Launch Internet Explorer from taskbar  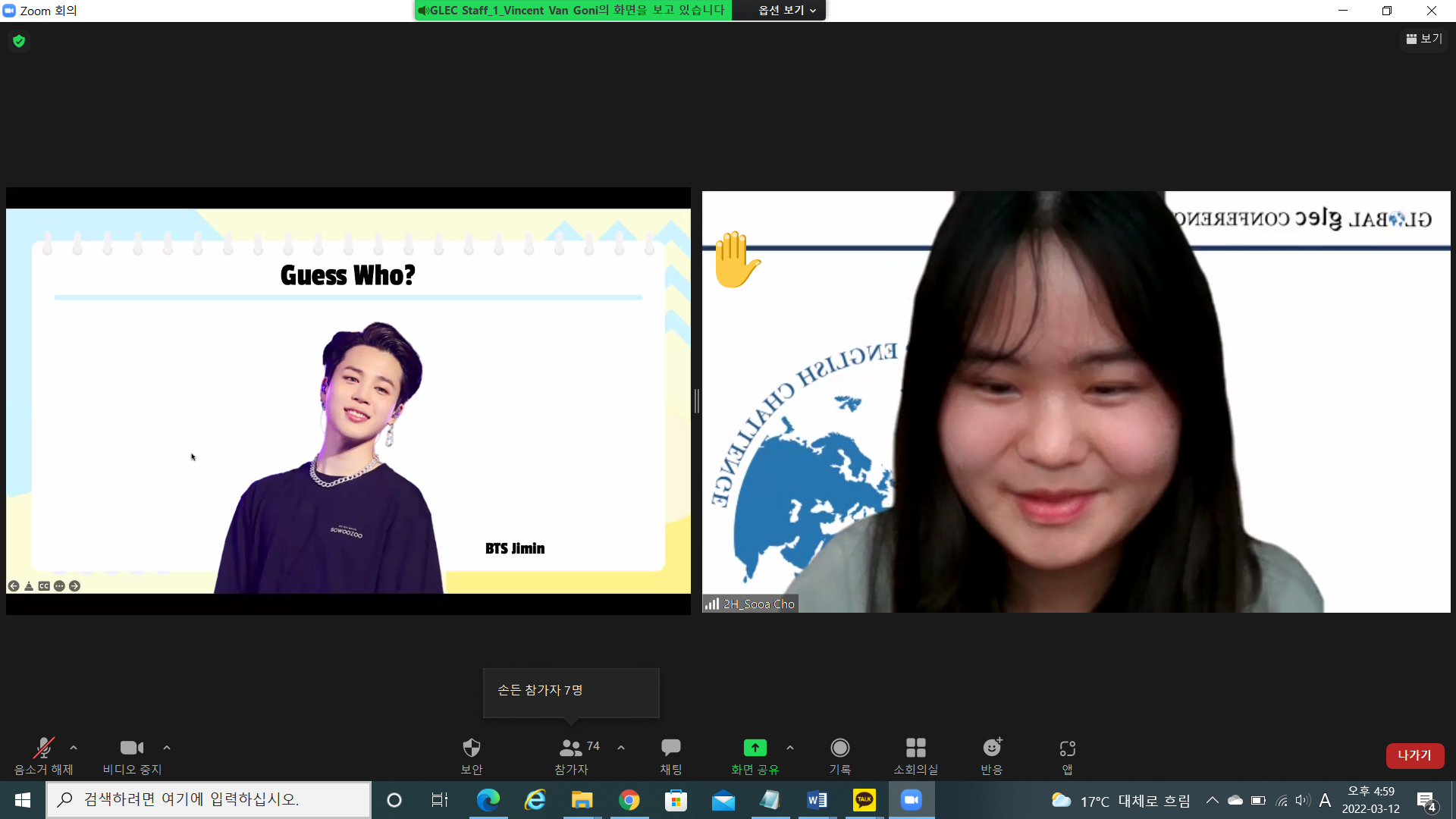point(535,800)
